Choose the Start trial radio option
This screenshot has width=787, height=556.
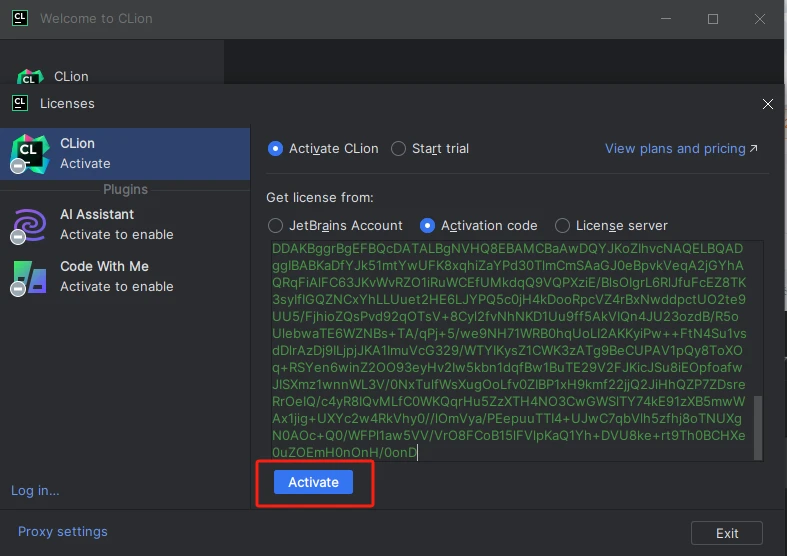coord(399,148)
